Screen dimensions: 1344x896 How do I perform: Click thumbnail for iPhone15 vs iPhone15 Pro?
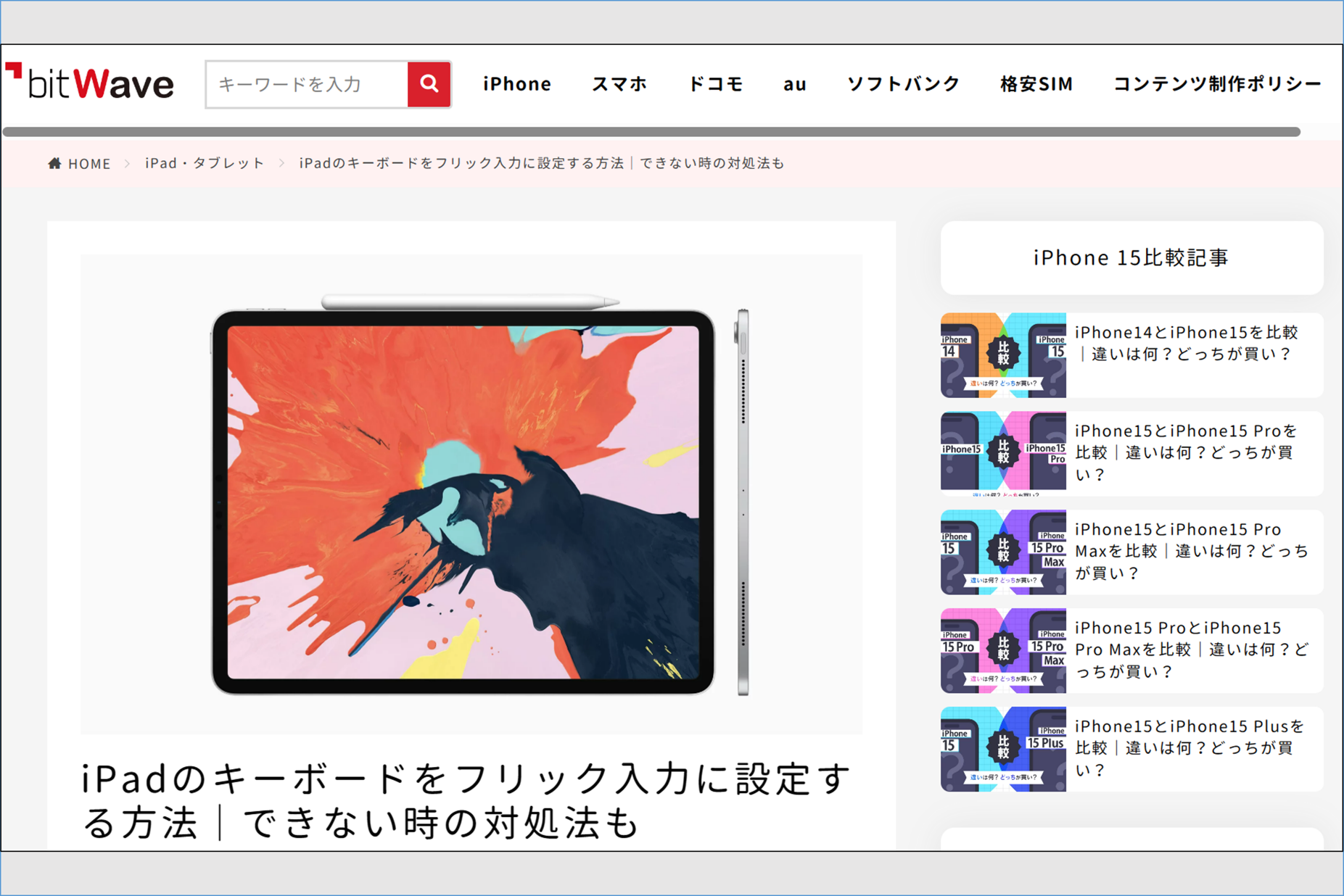(x=1003, y=454)
